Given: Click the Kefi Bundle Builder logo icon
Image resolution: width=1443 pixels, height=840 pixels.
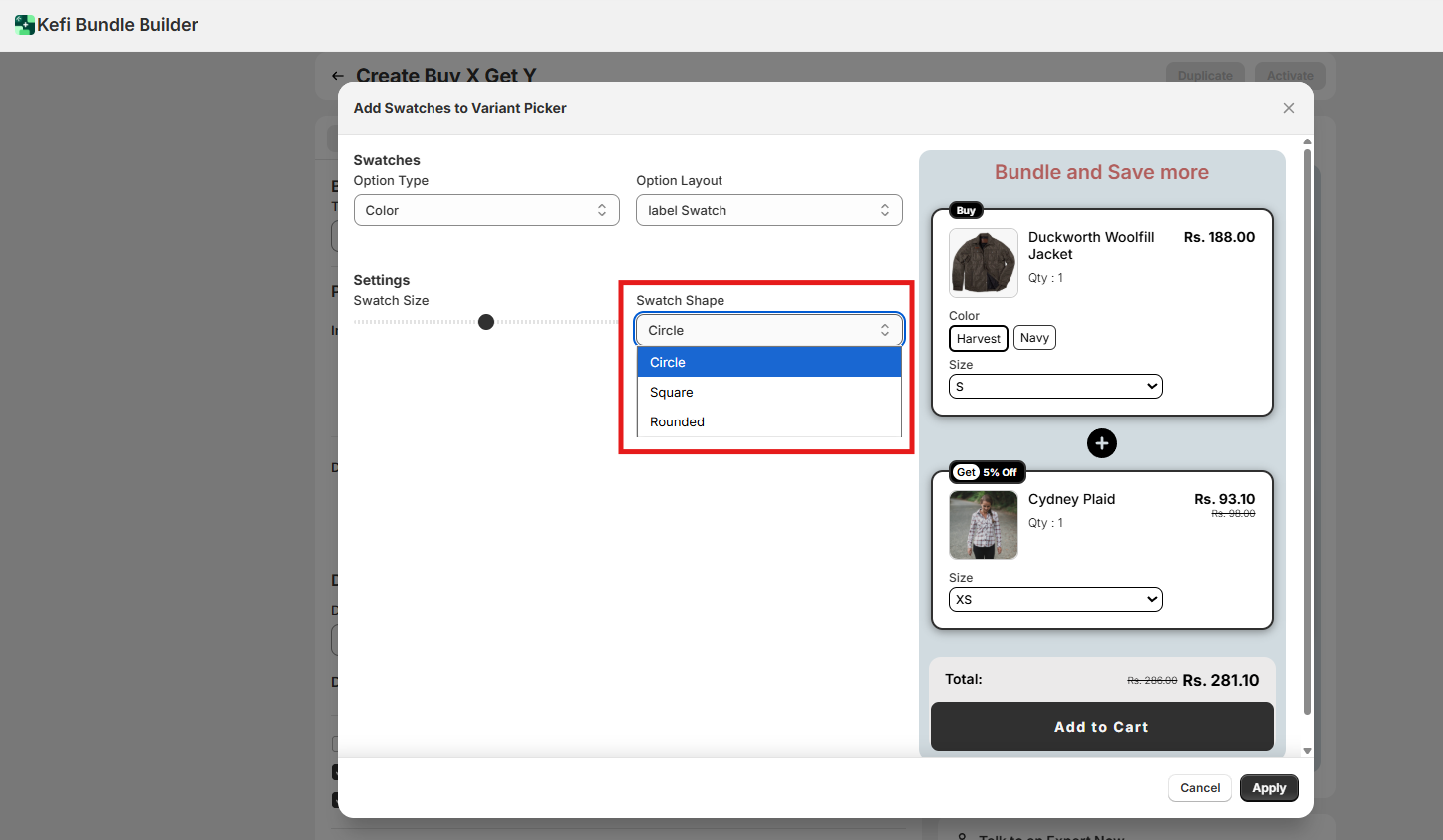Looking at the screenshot, I should coord(25,25).
